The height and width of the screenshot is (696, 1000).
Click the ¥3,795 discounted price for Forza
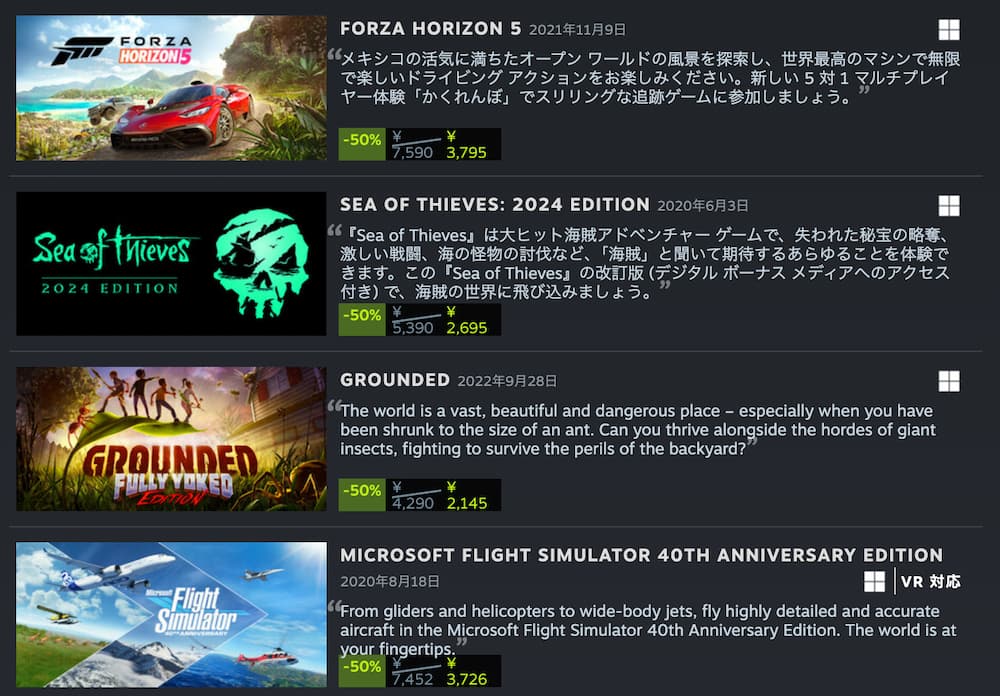coord(466,145)
